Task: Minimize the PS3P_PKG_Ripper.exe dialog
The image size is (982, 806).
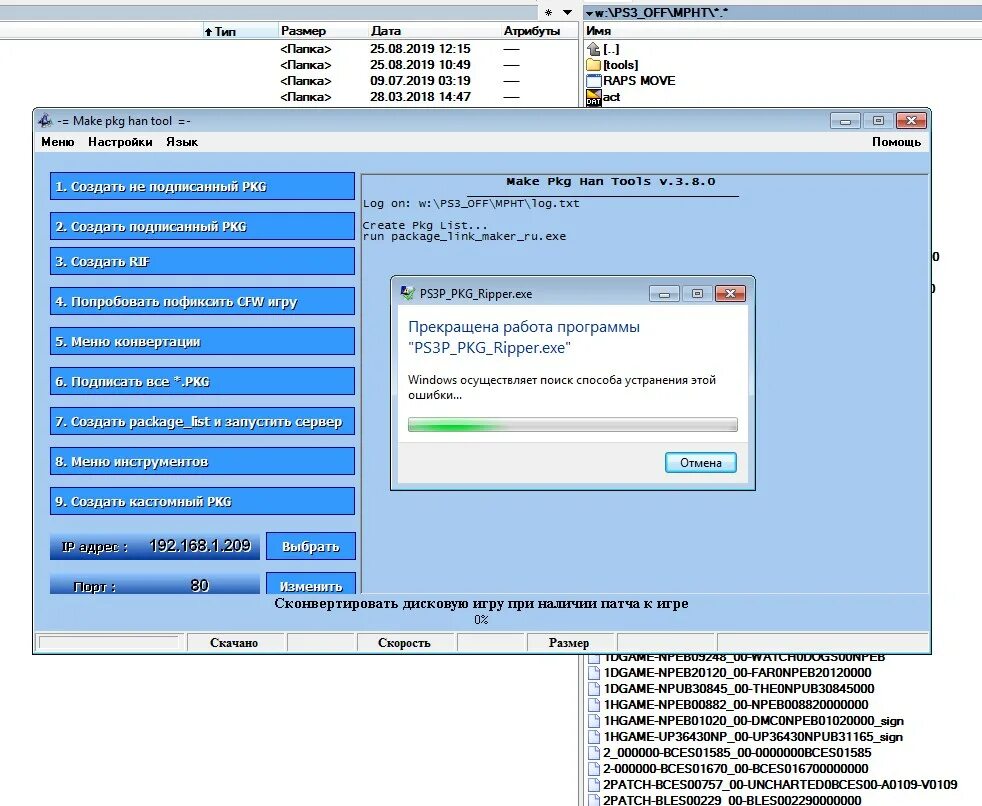Action: click(664, 294)
